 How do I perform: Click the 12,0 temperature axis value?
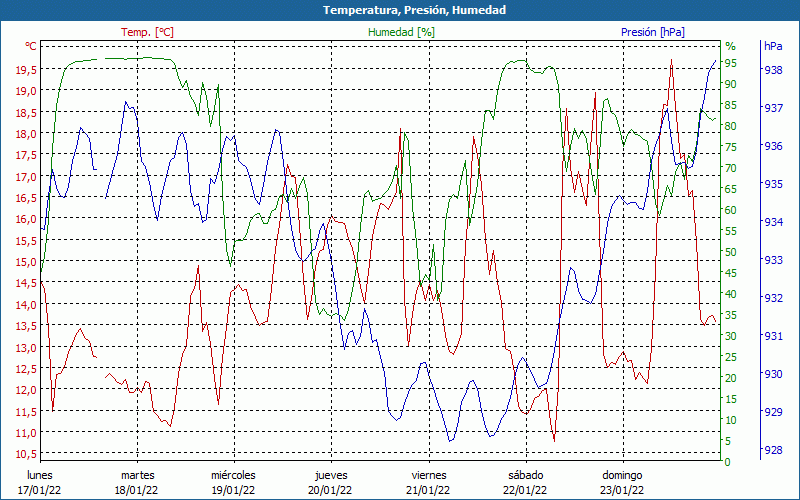[x=26, y=390]
